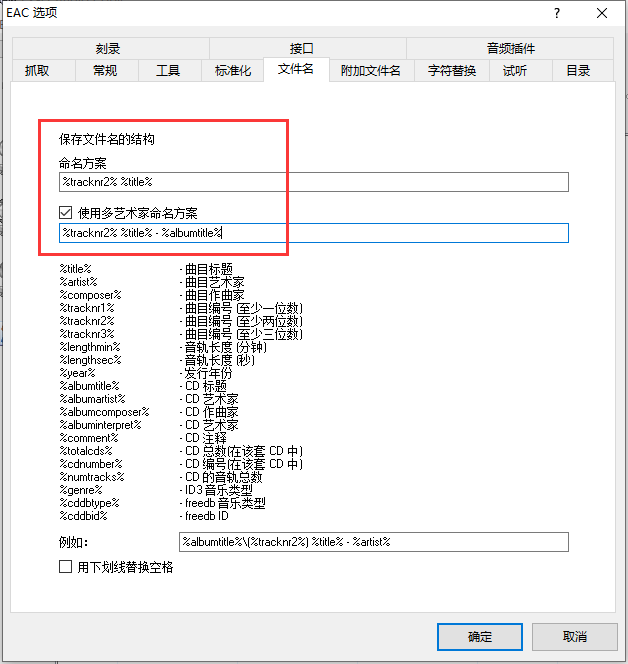Switch to the 目录 tab
628x664 pixels.
tap(583, 70)
